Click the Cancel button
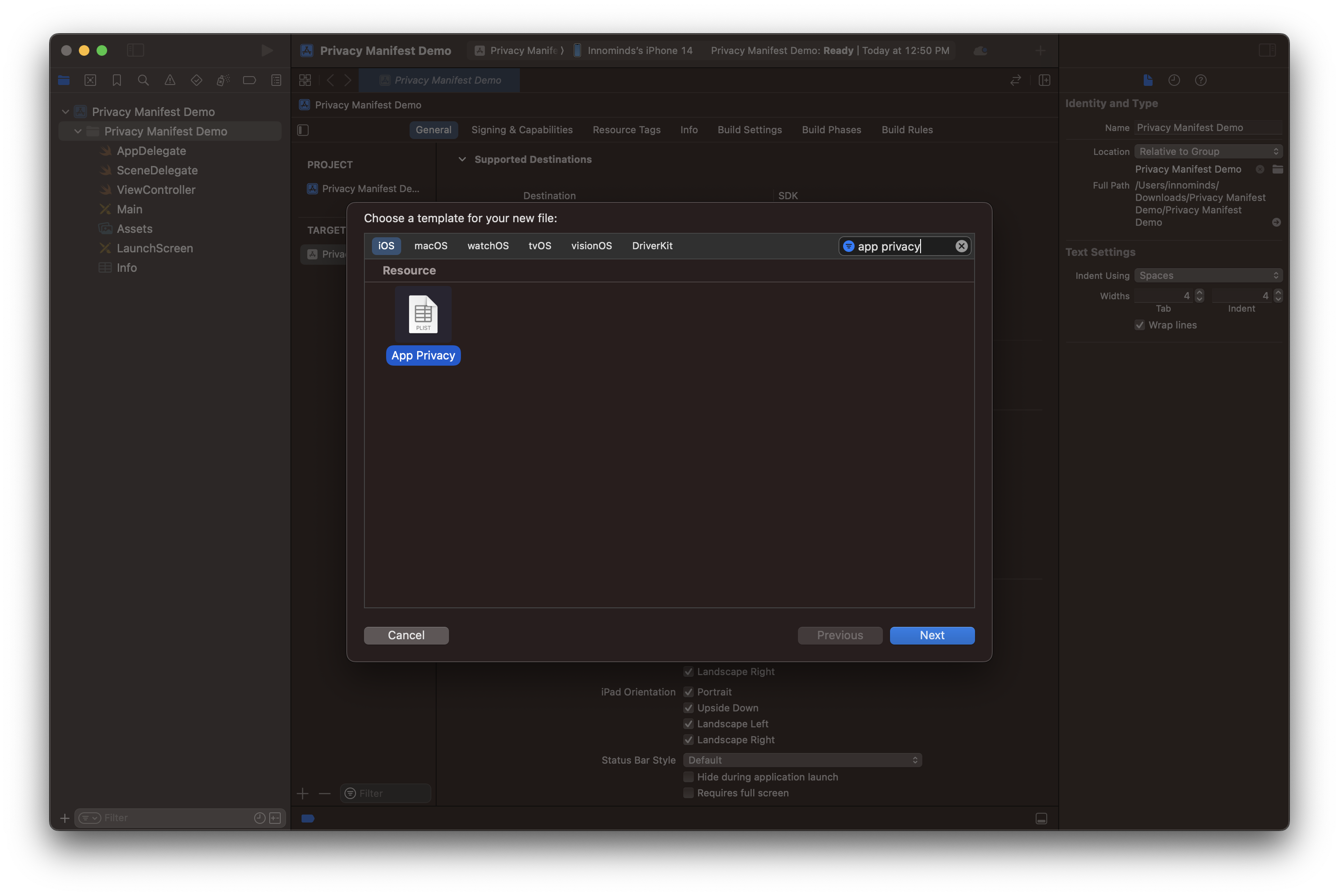Viewport: 1339px width, 896px height. (x=406, y=635)
